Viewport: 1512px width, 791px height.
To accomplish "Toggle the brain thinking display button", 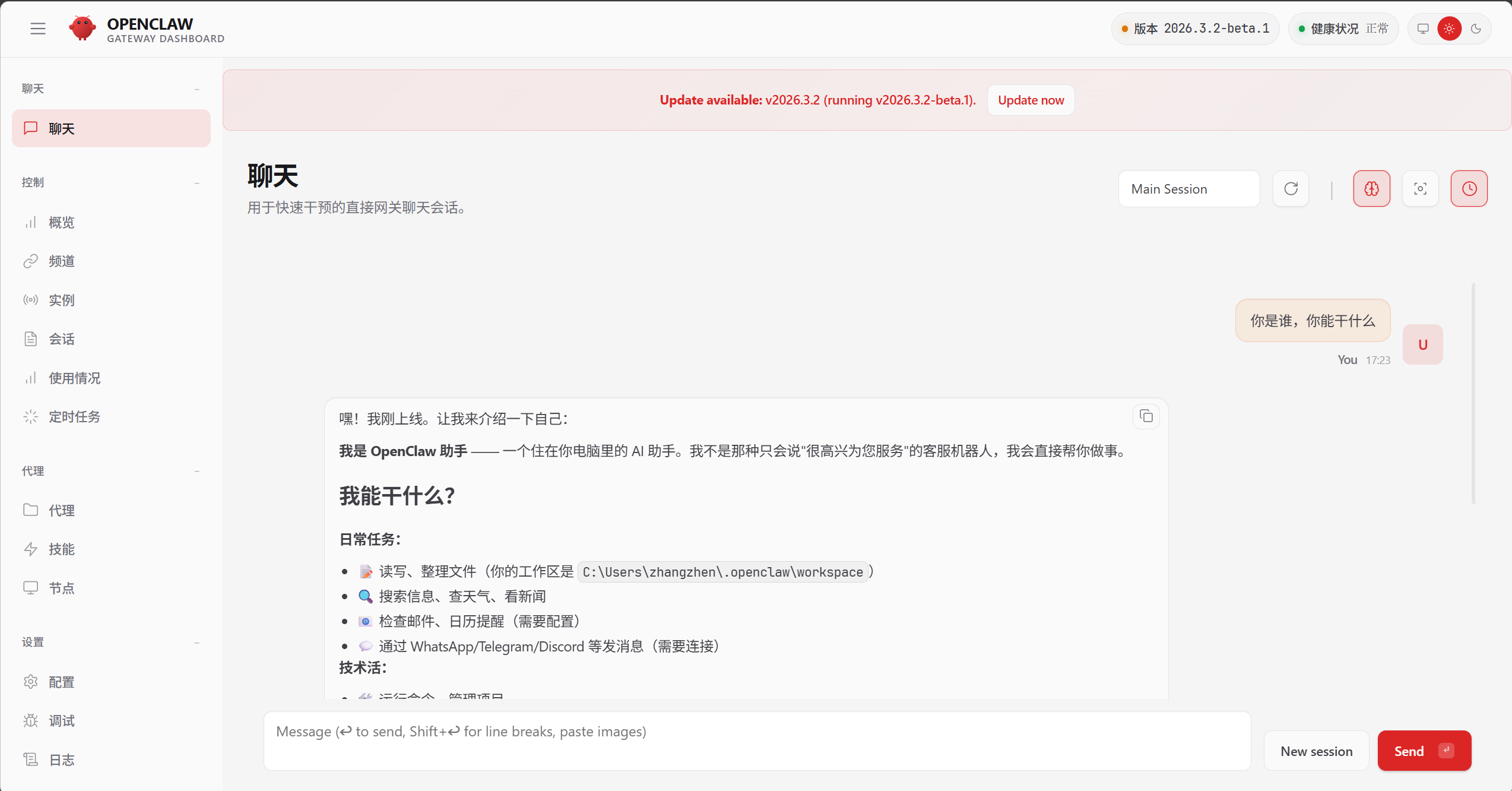I will click(1371, 189).
